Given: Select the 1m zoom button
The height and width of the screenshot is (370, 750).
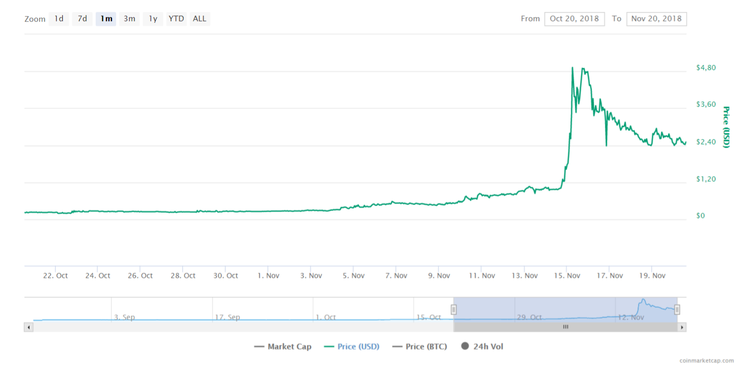Looking at the screenshot, I should (106, 19).
